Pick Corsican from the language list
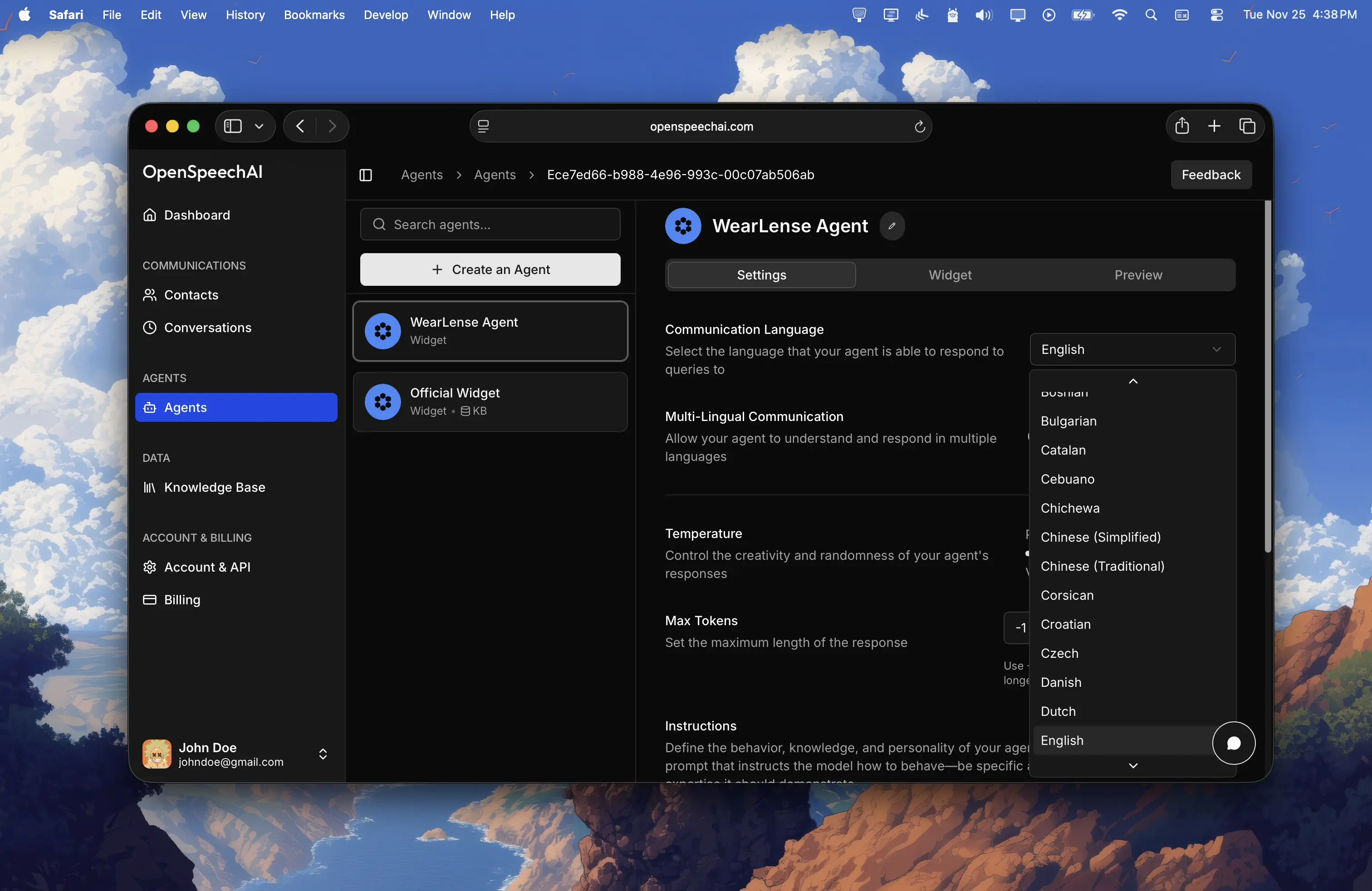This screenshot has height=891, width=1372. [1132, 595]
